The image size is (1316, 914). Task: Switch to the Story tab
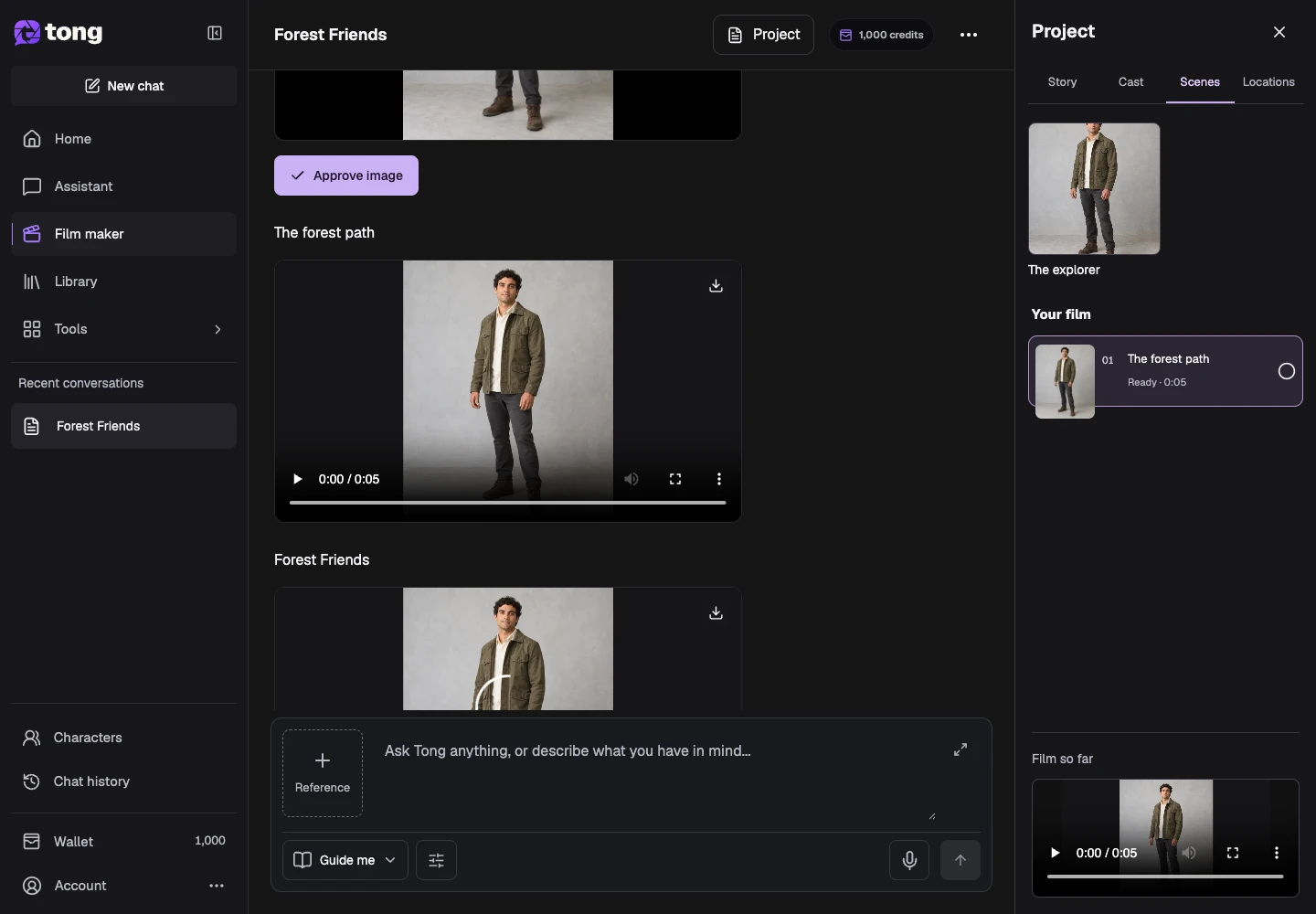[x=1062, y=82]
